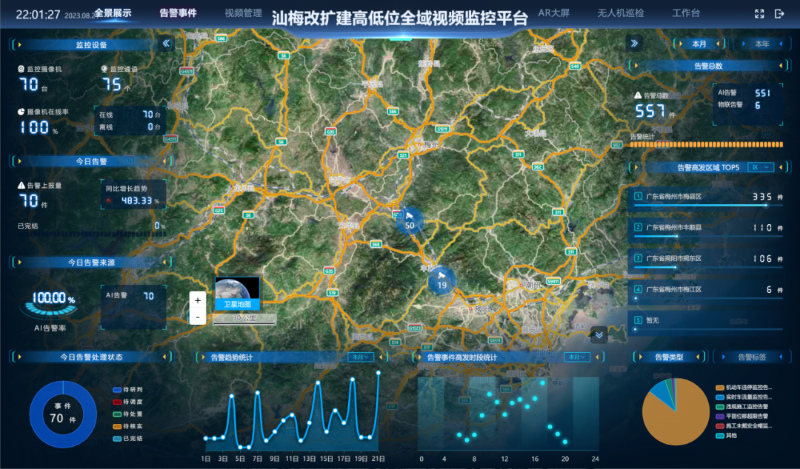Open the 视频管理 tab
This screenshot has width=800, height=469.
pos(243,14)
